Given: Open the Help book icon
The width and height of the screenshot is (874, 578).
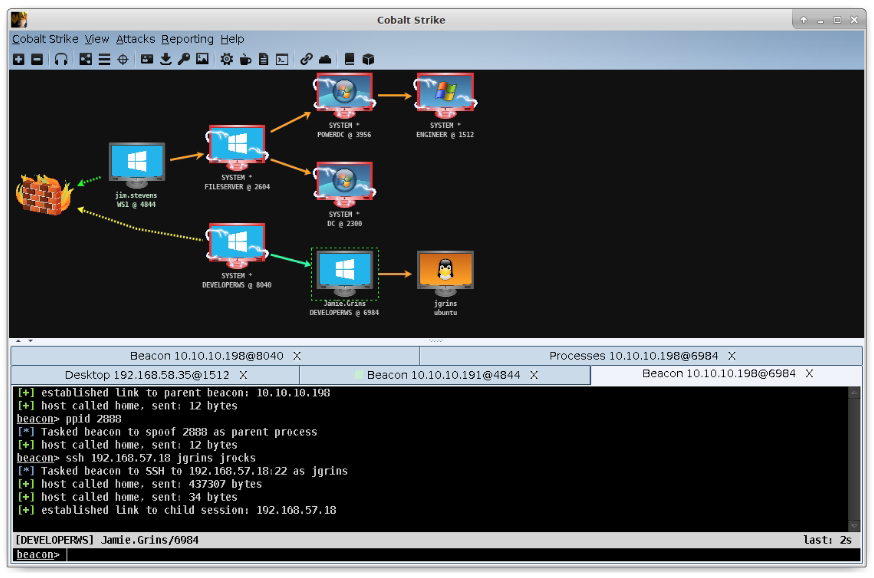Looking at the screenshot, I should pos(349,59).
